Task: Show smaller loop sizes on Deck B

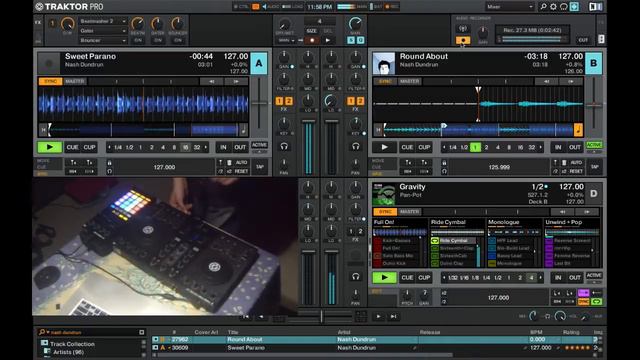Action: [444, 147]
